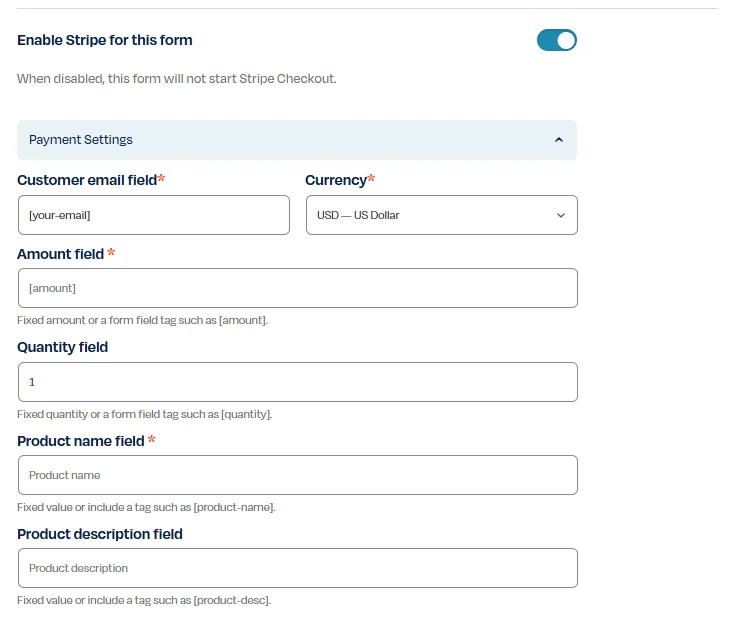This screenshot has width=751, height=620.
Task: Focus the Customer email field input
Action: point(154,215)
